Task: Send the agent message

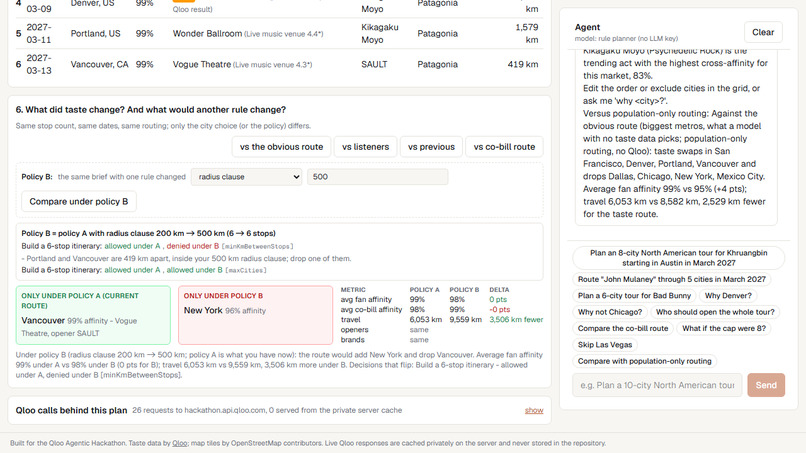Action: pyautogui.click(x=766, y=385)
